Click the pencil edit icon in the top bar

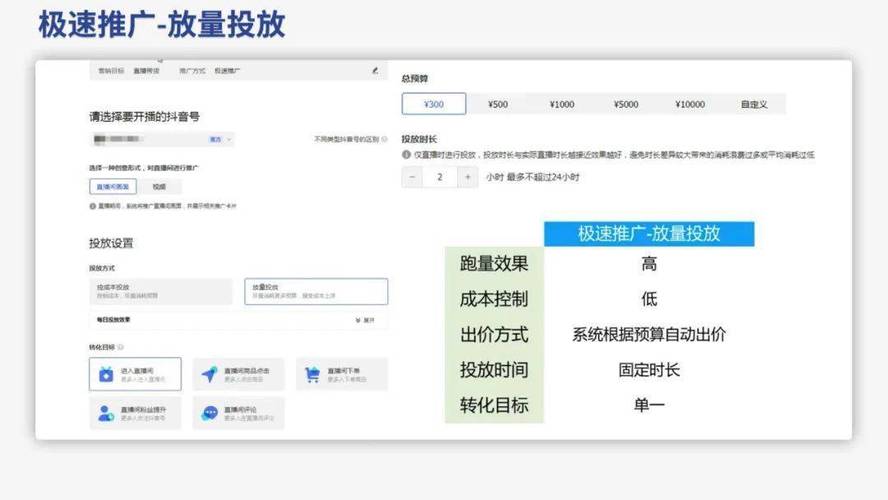(x=375, y=71)
